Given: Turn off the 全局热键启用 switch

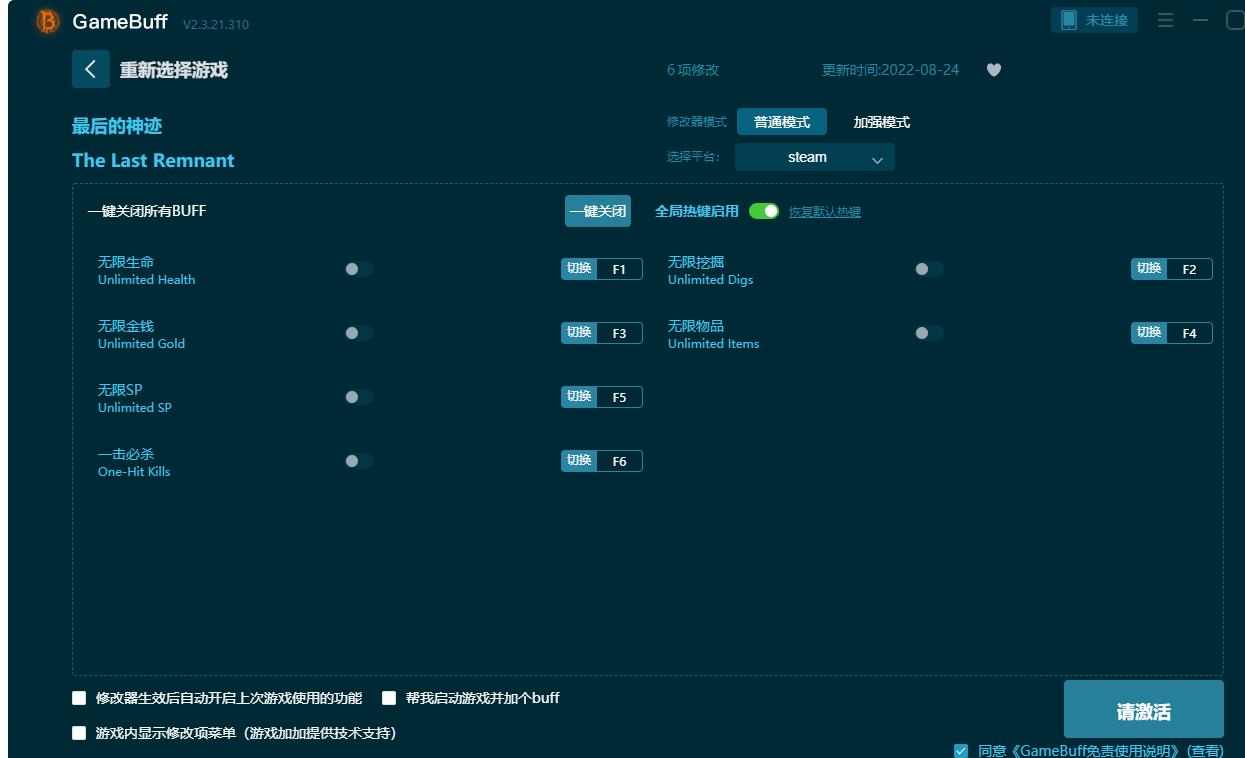Looking at the screenshot, I should coord(762,211).
